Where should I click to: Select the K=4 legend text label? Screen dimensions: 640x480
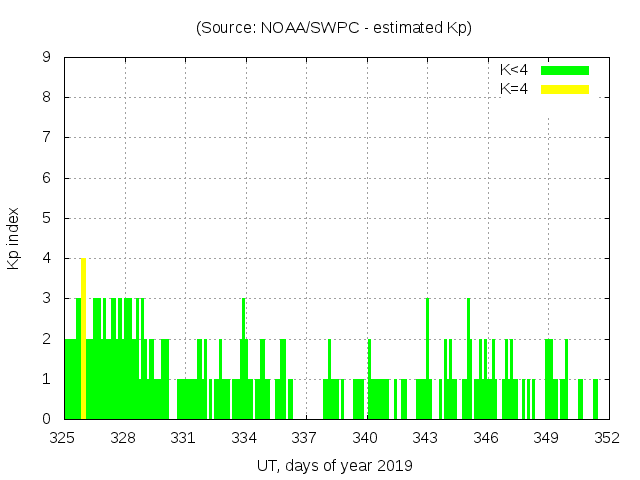514,89
